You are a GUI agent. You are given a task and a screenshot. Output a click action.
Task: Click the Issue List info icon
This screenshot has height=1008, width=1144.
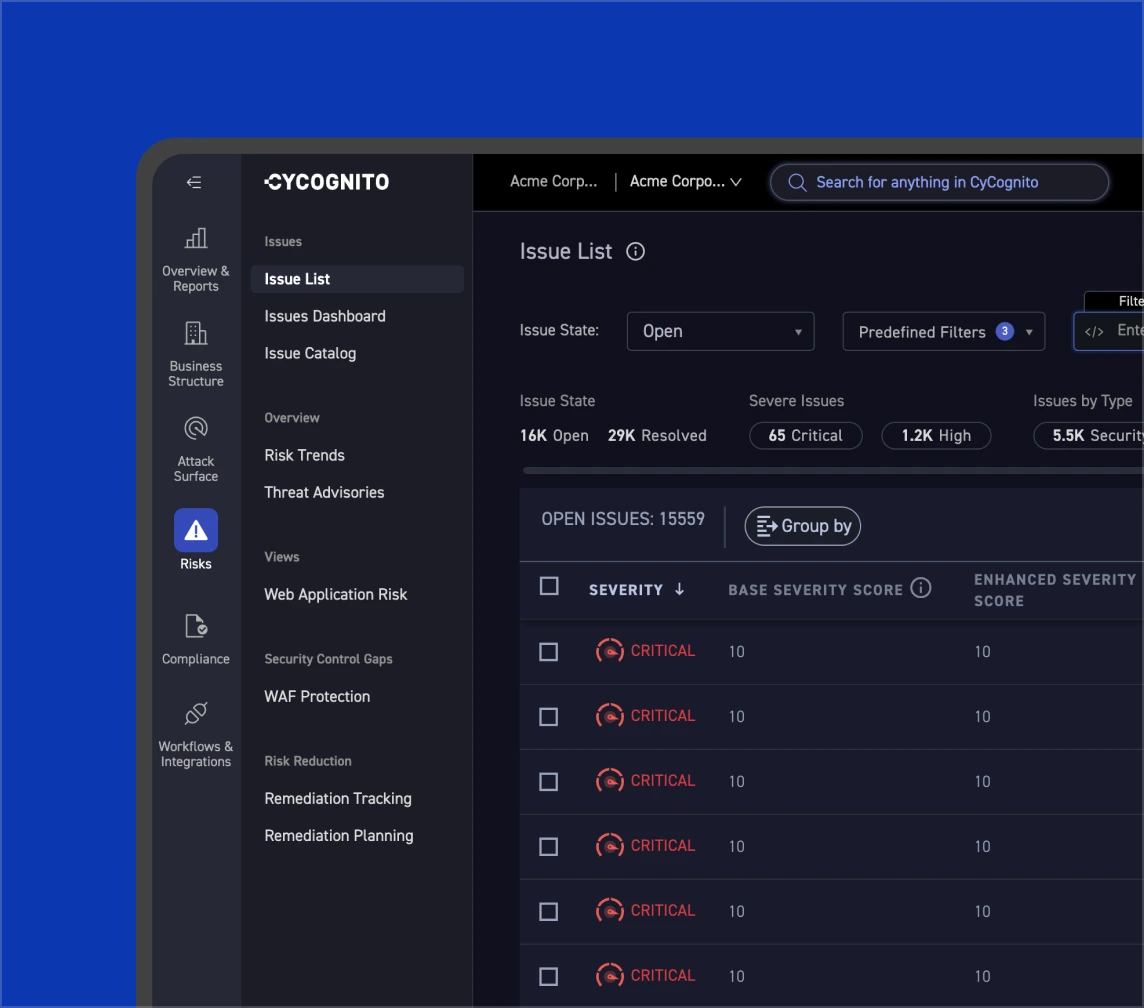click(635, 252)
